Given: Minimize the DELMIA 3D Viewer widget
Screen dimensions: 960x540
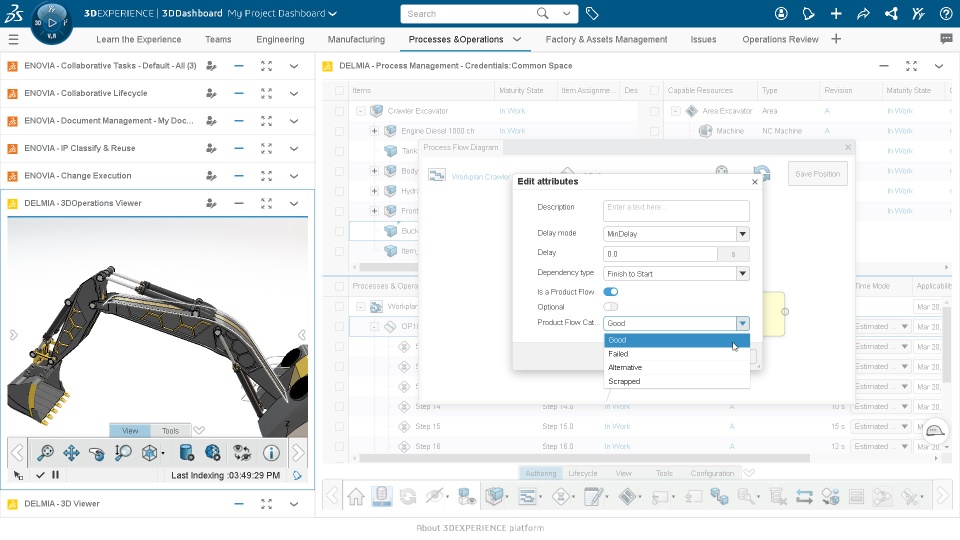Looking at the screenshot, I should [239, 504].
